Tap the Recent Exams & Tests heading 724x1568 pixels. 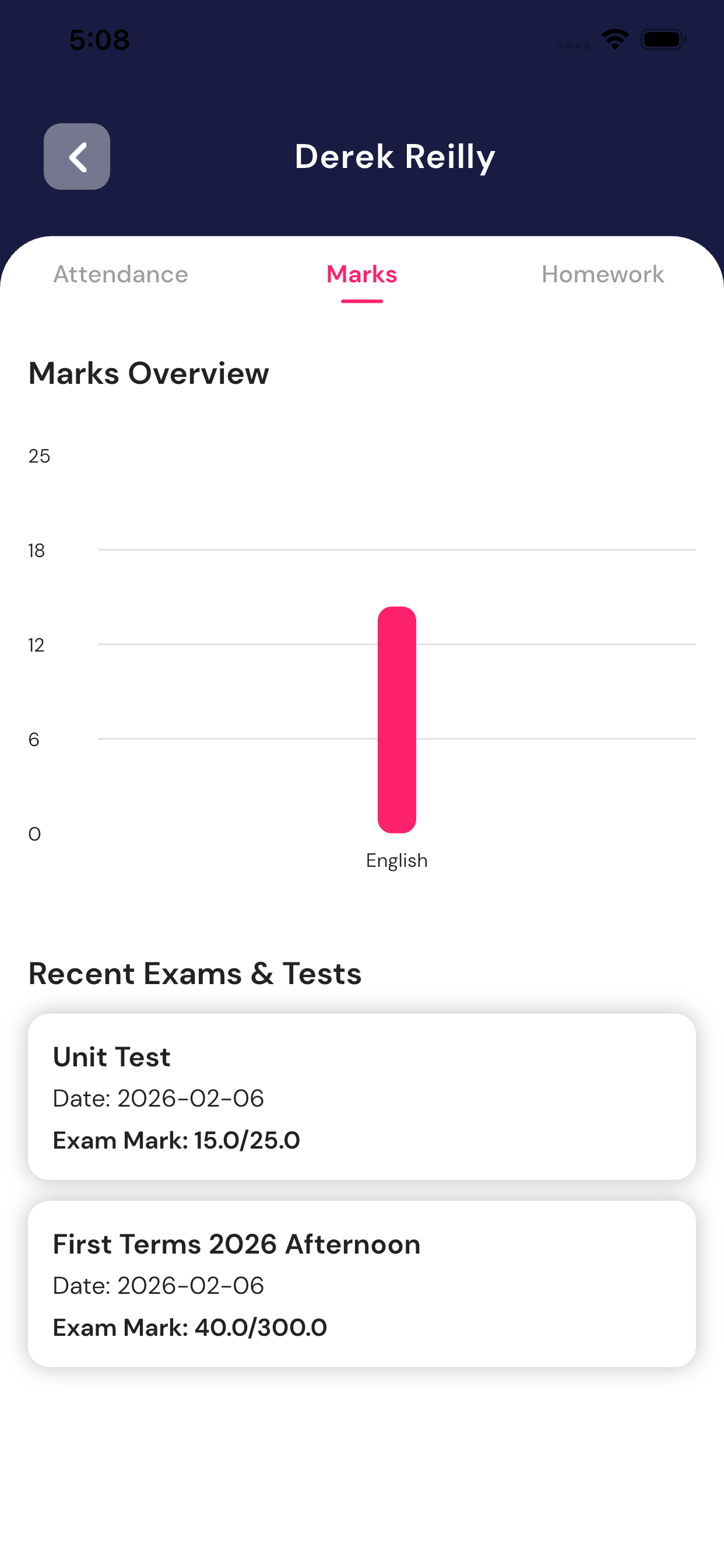pos(195,974)
